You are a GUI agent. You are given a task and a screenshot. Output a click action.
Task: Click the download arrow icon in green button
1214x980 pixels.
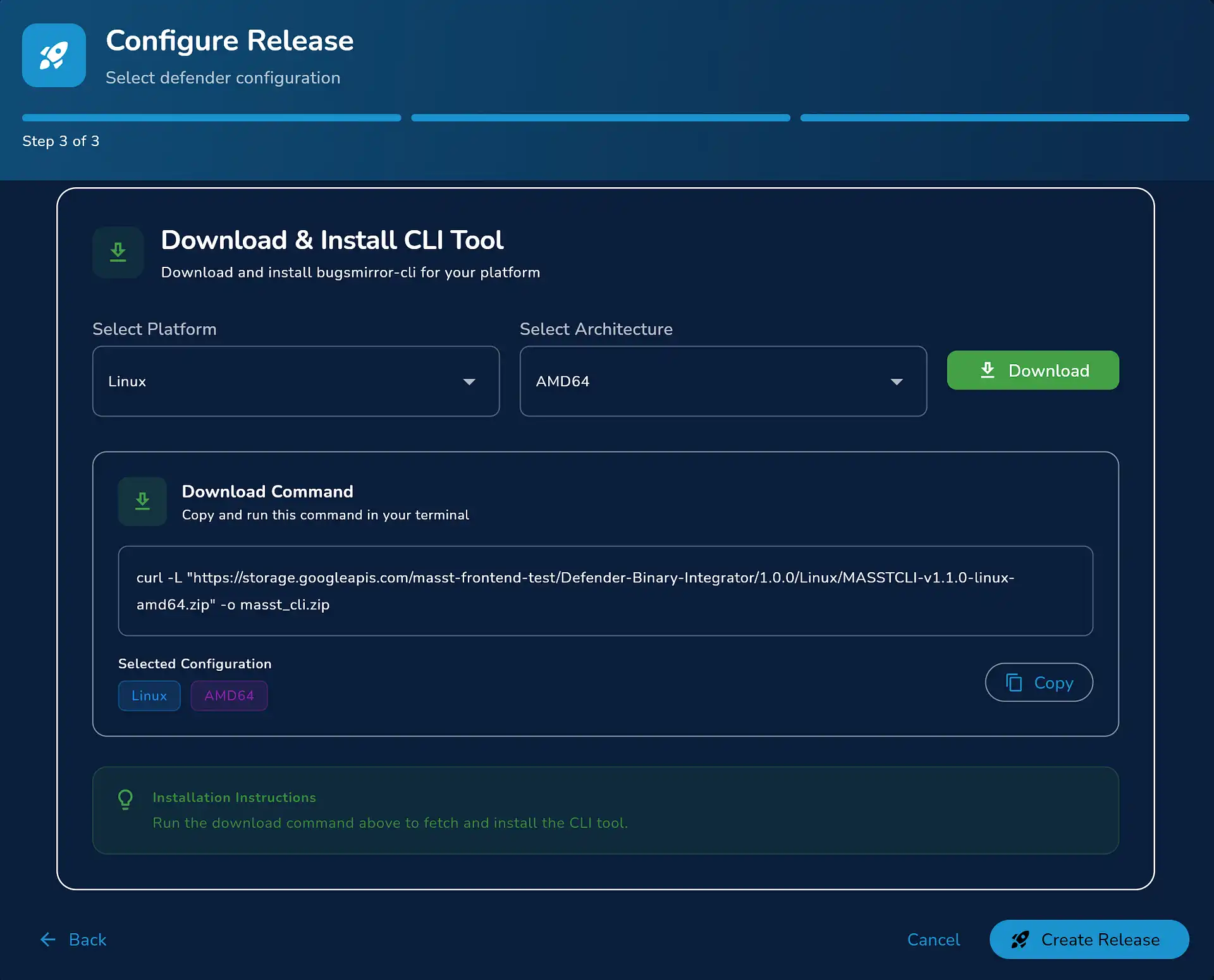click(x=988, y=370)
